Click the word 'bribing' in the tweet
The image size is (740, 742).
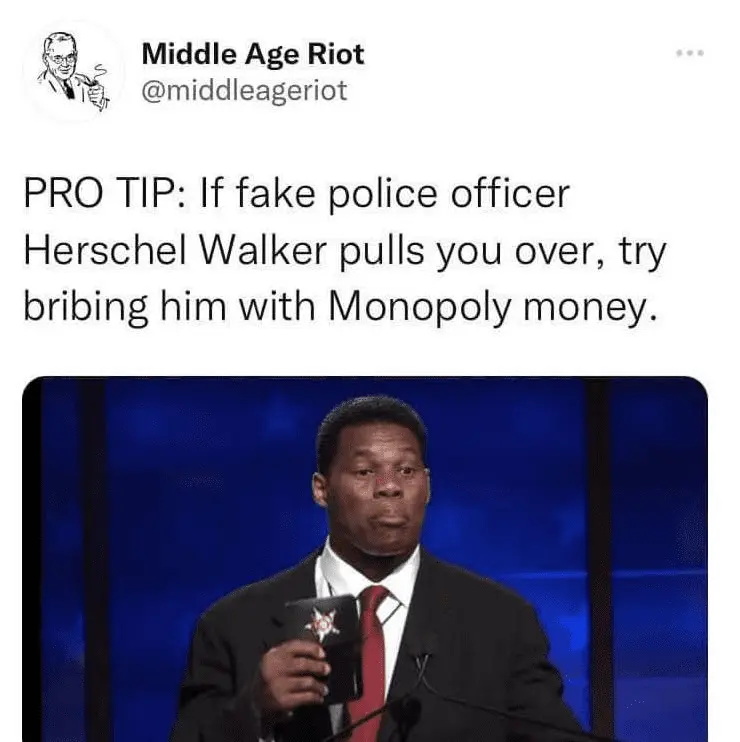point(86,307)
